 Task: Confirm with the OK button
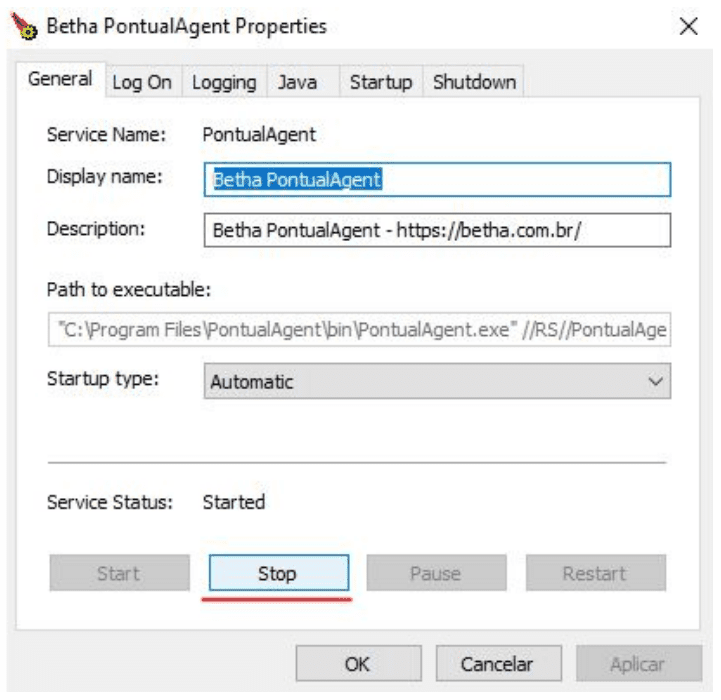(x=357, y=664)
